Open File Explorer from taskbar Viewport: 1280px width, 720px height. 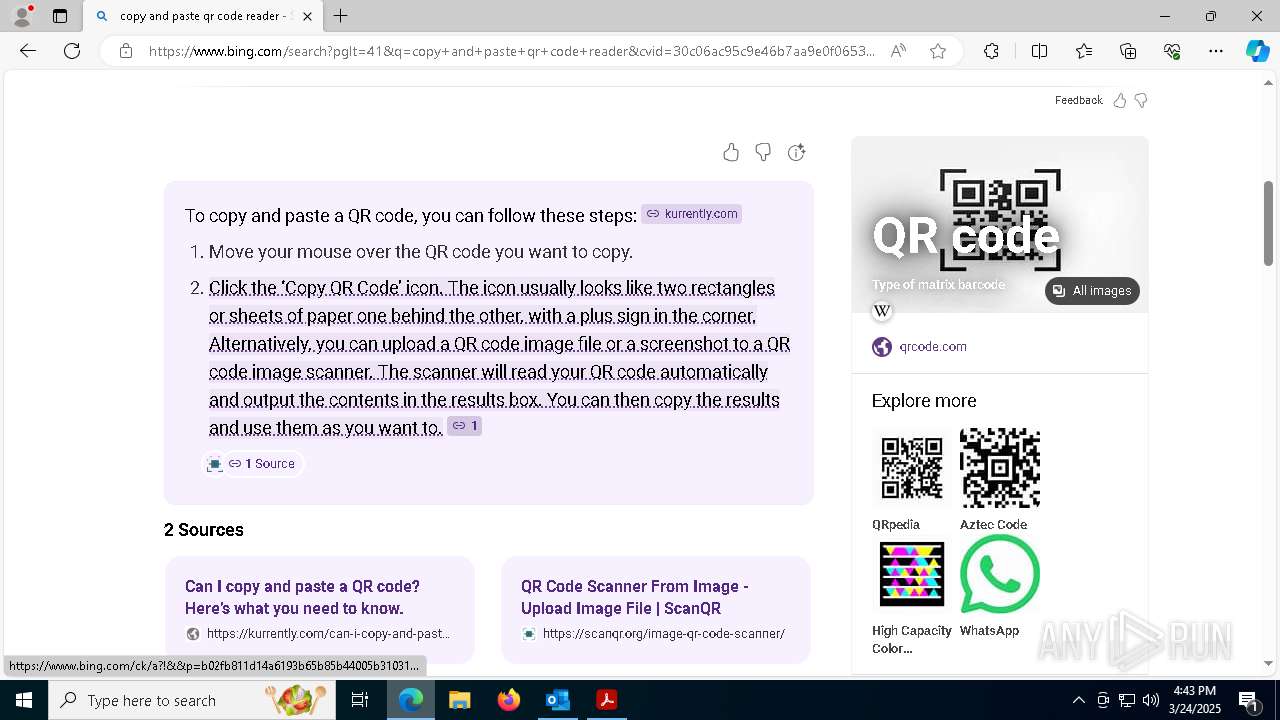459,700
